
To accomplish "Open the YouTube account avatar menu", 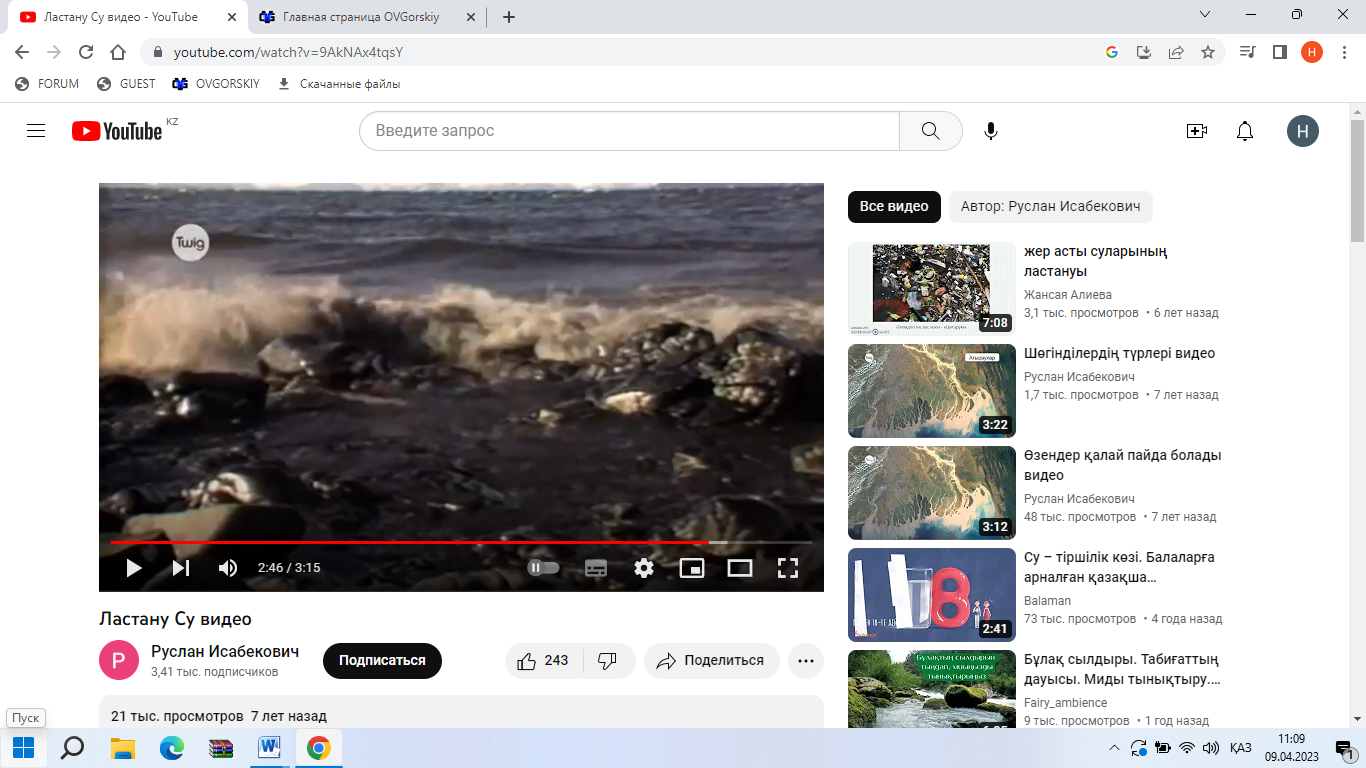I will pos(1303,131).
